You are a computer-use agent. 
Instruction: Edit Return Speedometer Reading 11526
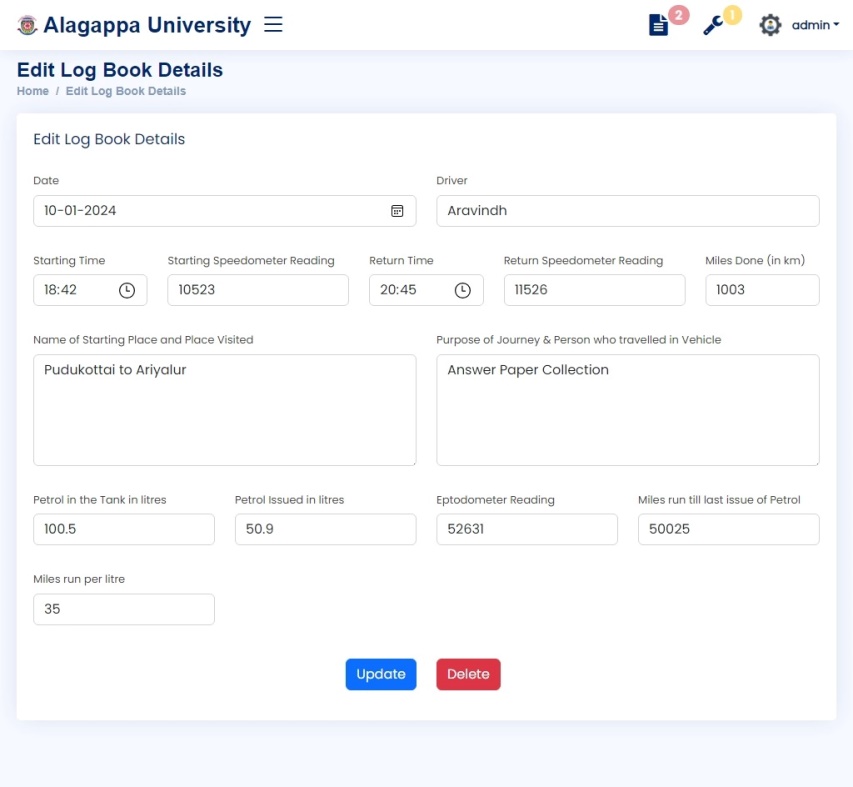(595, 290)
